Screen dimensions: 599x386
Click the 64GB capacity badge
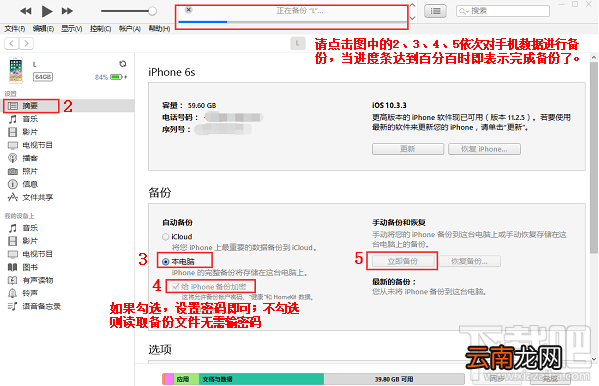click(43, 77)
